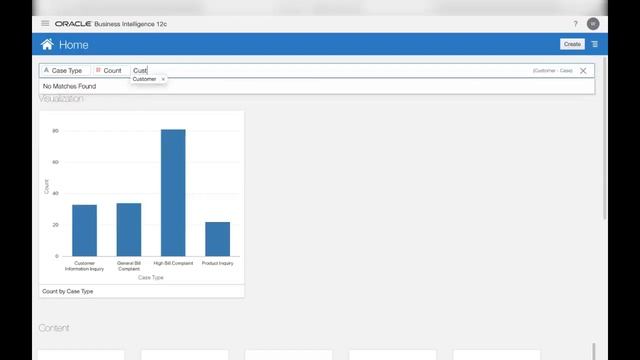
Task: Click the Home house icon
Action: point(47,44)
